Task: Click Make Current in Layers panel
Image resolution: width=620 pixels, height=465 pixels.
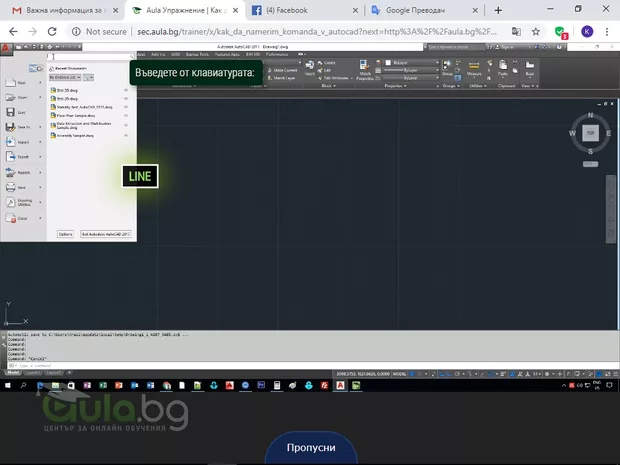Action: [282, 70]
